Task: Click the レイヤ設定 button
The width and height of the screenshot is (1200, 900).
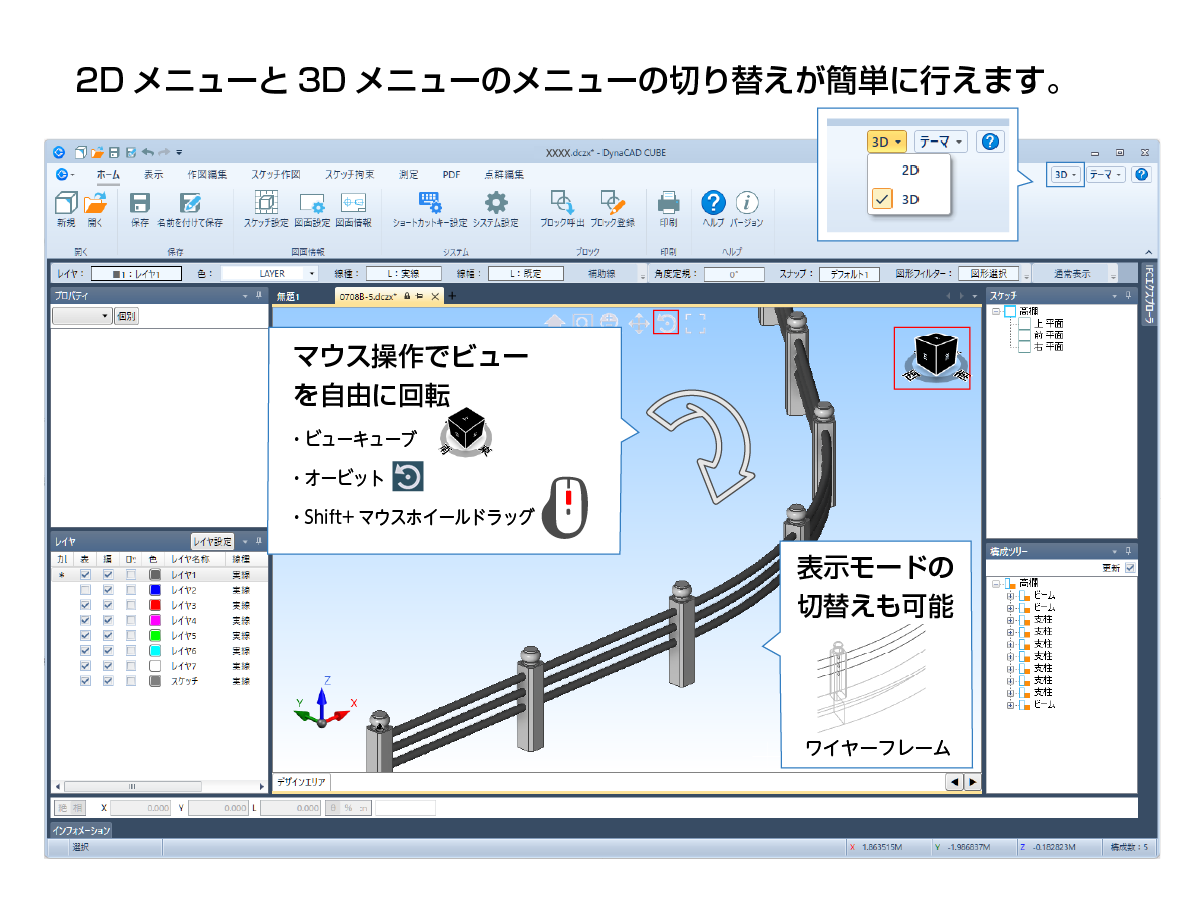Action: (213, 541)
